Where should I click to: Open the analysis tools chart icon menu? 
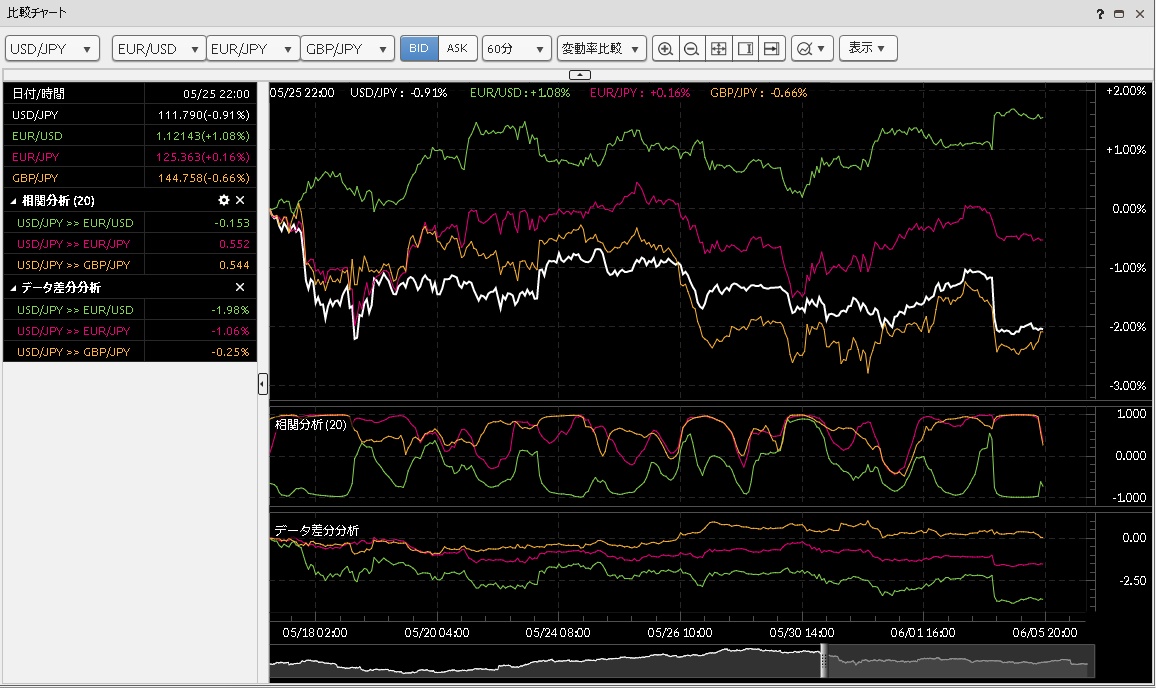pos(812,49)
